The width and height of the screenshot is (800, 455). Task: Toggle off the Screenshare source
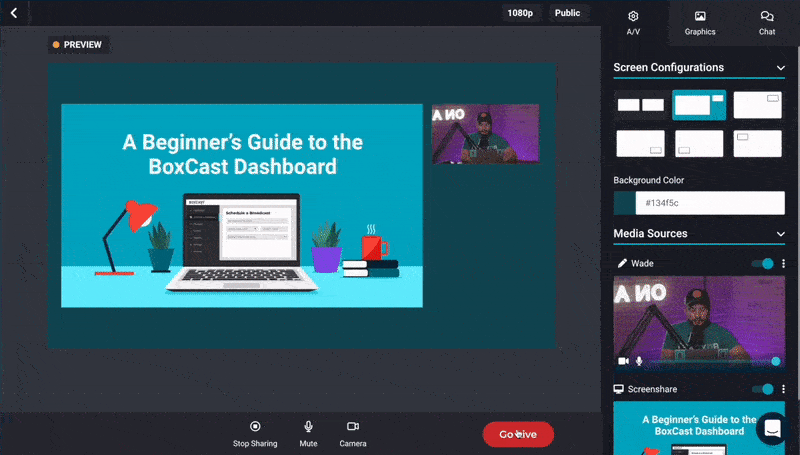pyautogui.click(x=764, y=389)
